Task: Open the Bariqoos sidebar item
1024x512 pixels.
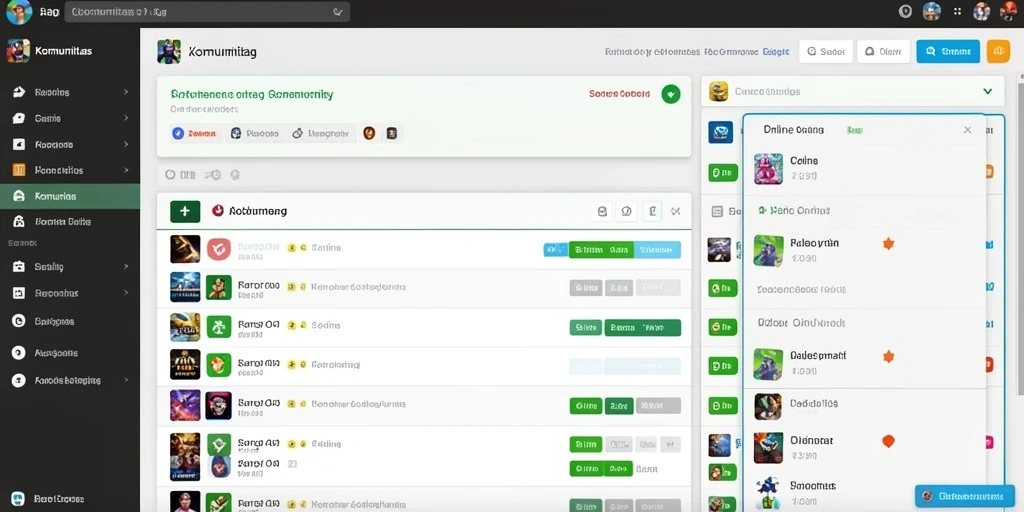Action: tap(70, 321)
